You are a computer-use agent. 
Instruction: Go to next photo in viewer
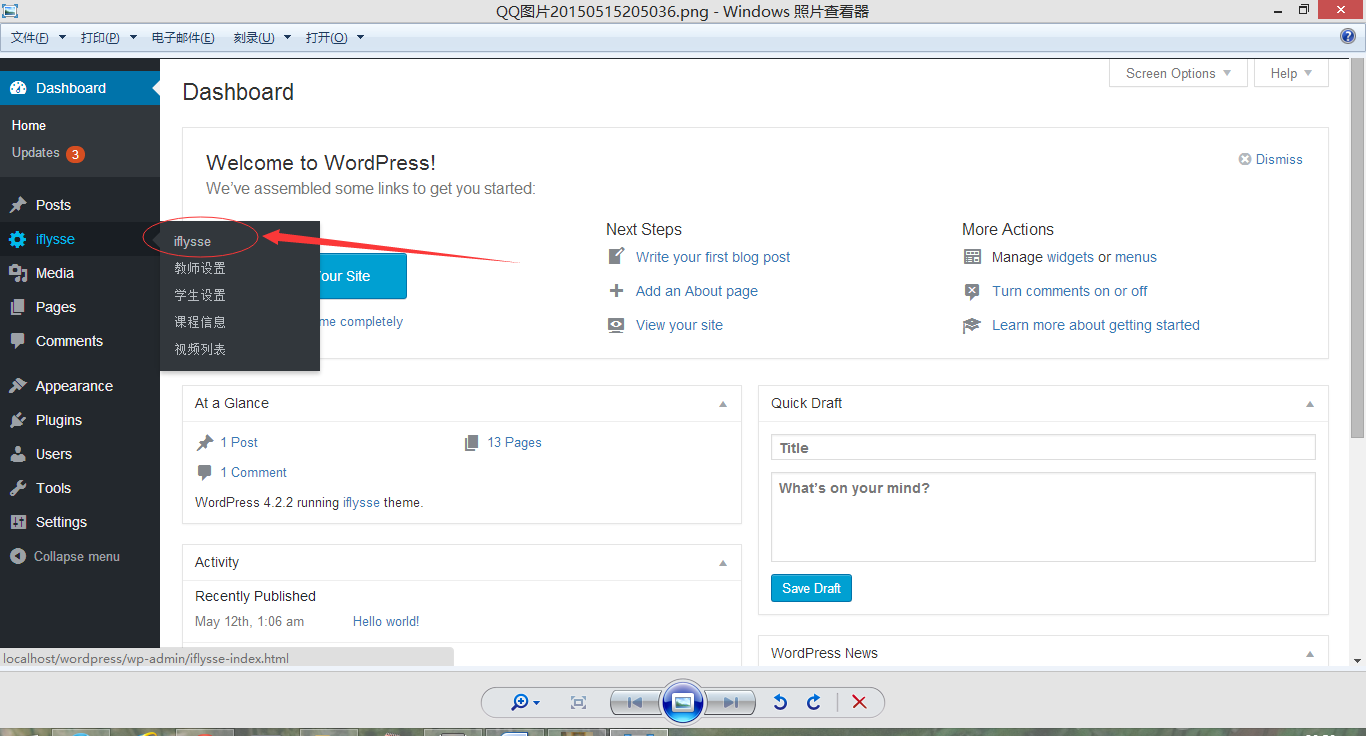click(x=731, y=702)
